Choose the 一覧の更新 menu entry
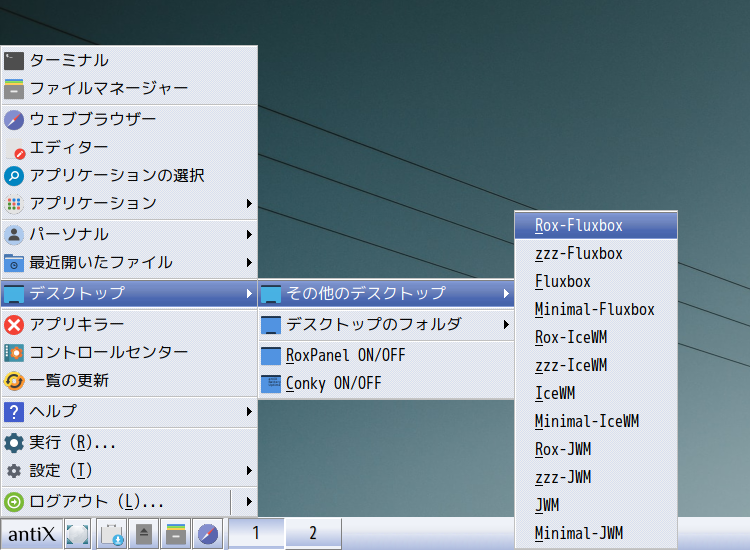Viewport: 750px width, 550px height. pos(130,381)
